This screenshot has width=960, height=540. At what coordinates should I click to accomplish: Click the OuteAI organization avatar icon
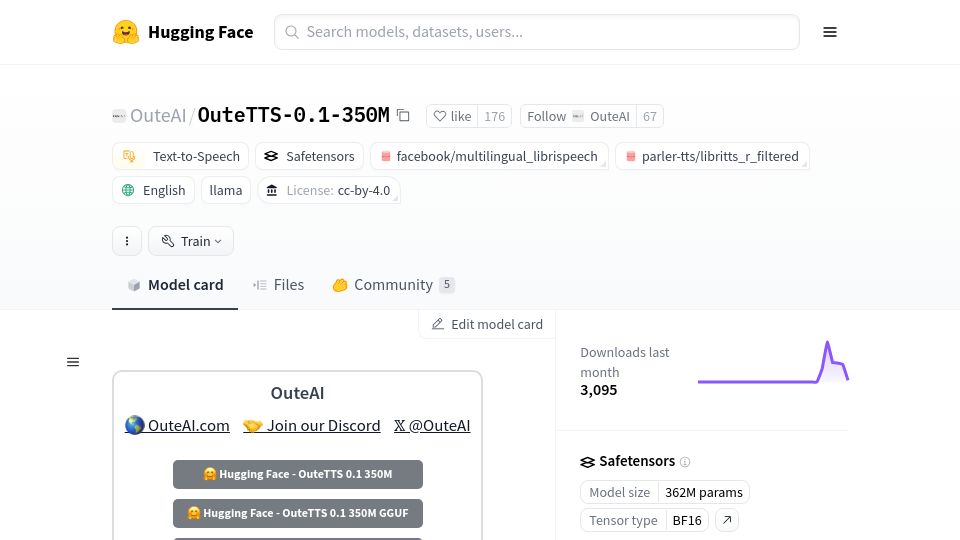[x=119, y=116]
